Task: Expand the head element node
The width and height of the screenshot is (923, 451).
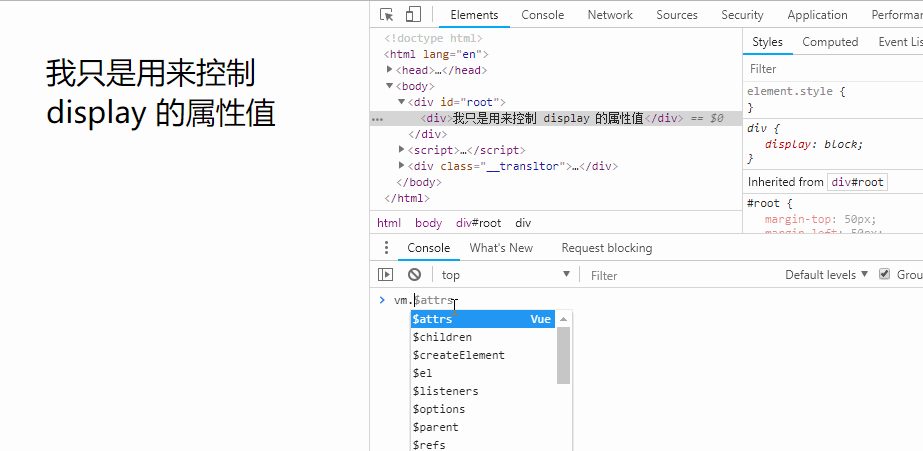Action: click(389, 69)
